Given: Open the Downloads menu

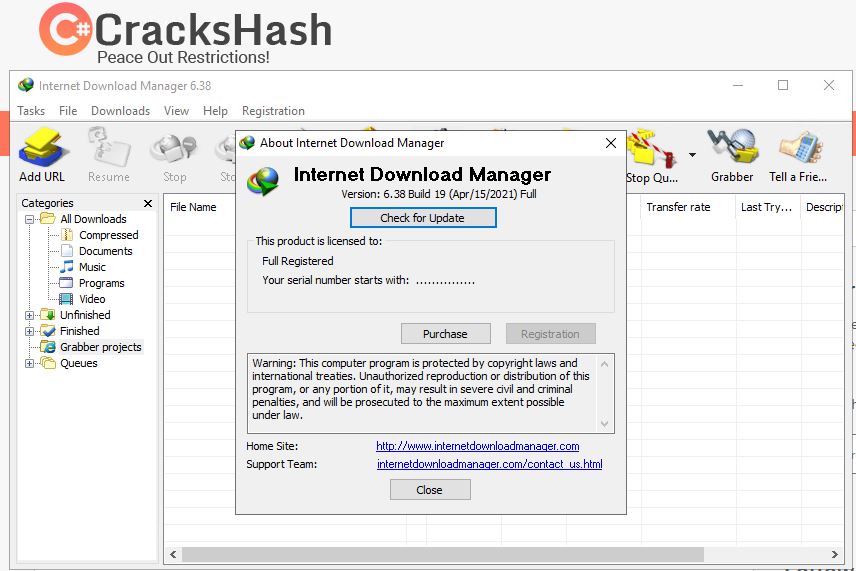Looking at the screenshot, I should pyautogui.click(x=121, y=111).
